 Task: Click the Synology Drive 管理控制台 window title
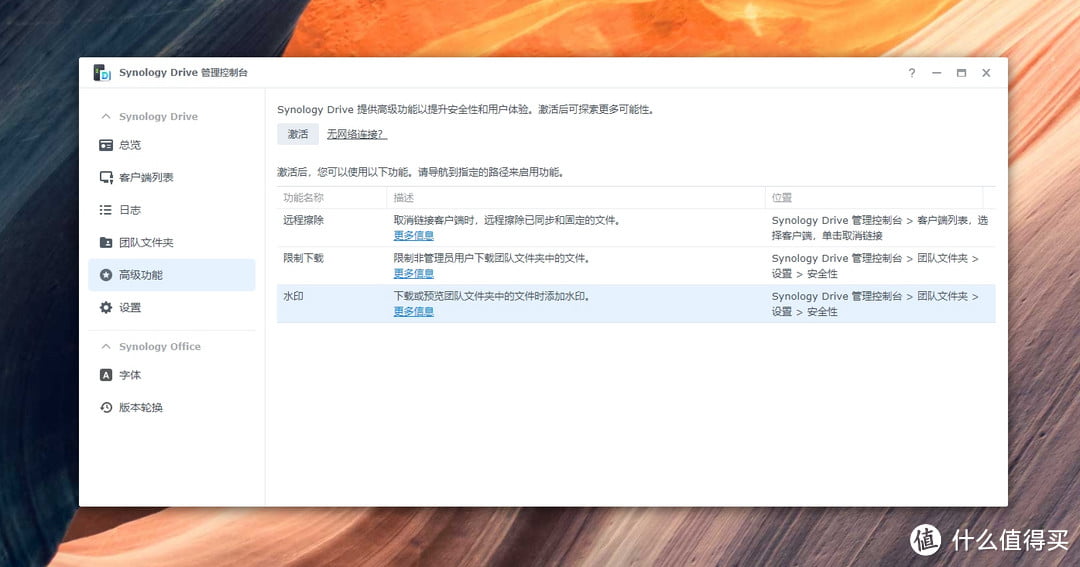pyautogui.click(x=183, y=72)
